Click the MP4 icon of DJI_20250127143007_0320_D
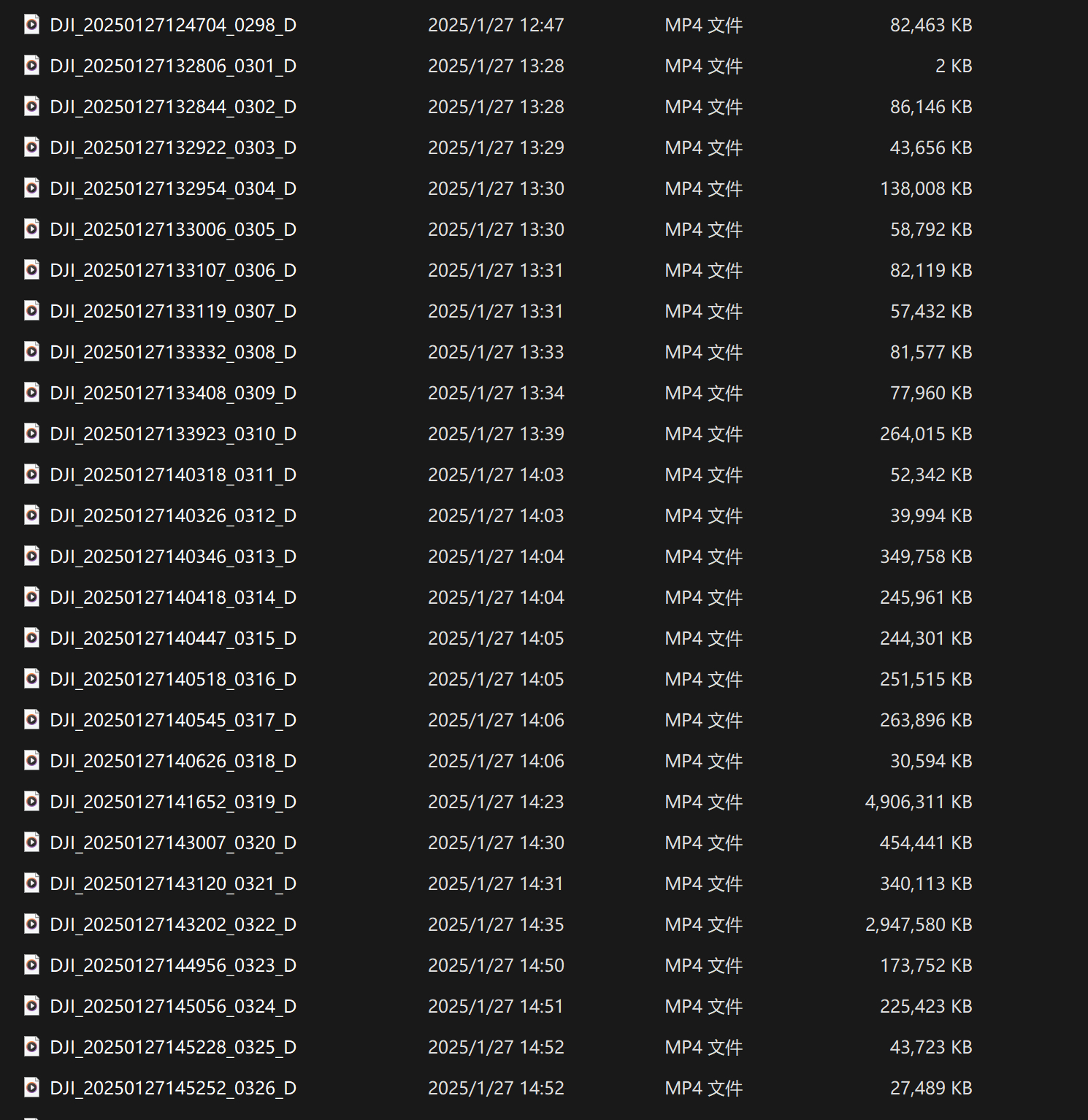 pyautogui.click(x=31, y=843)
